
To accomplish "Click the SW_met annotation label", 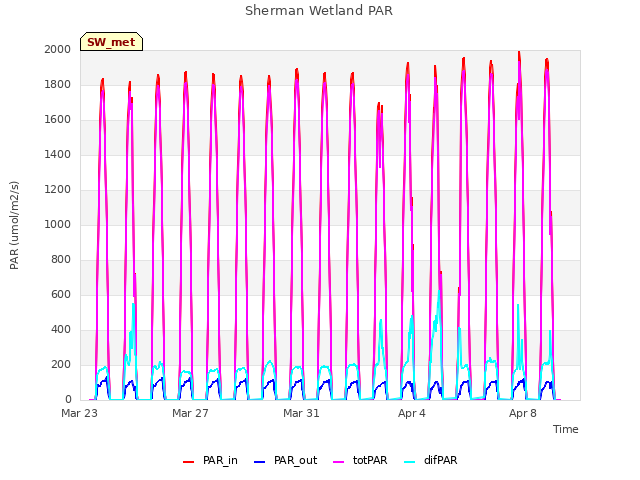I will point(111,42).
